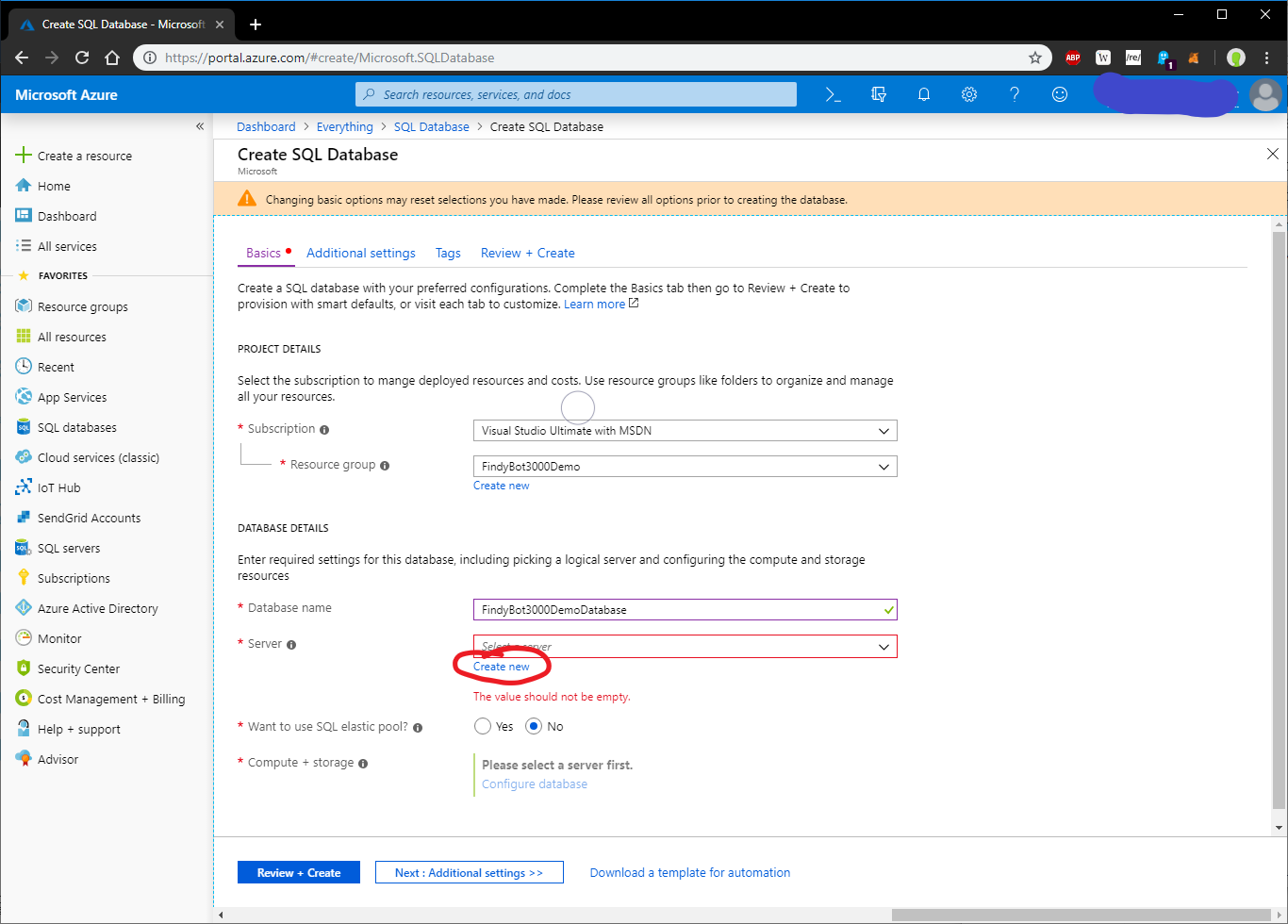
Task: Switch to the Tags tab
Action: (448, 253)
